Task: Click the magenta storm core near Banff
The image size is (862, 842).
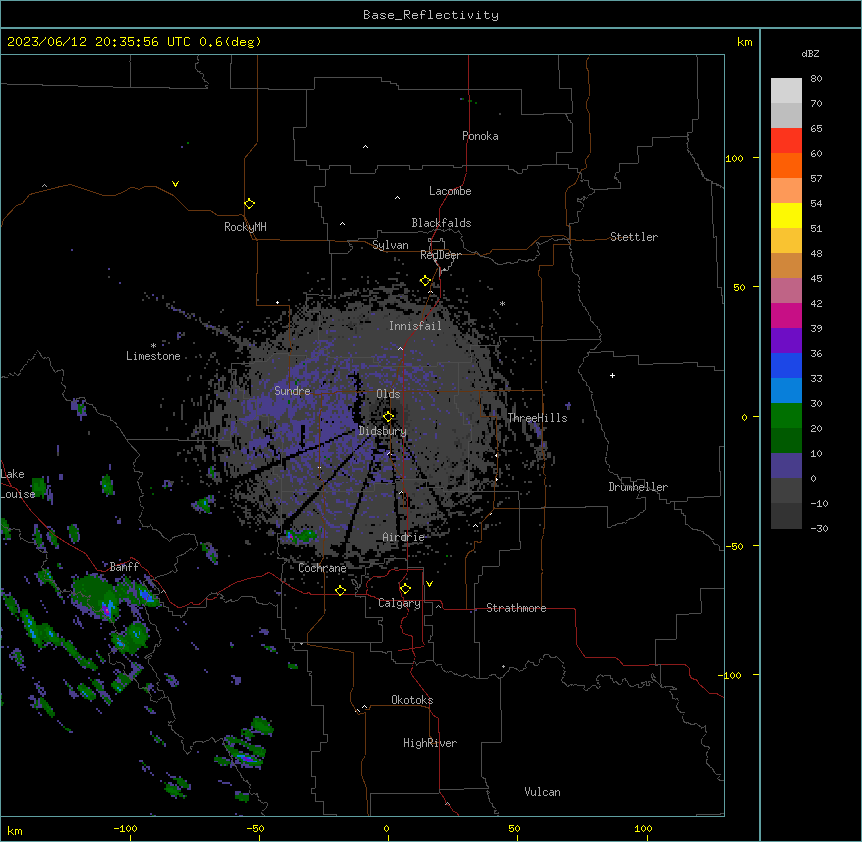Action: click(x=106, y=609)
